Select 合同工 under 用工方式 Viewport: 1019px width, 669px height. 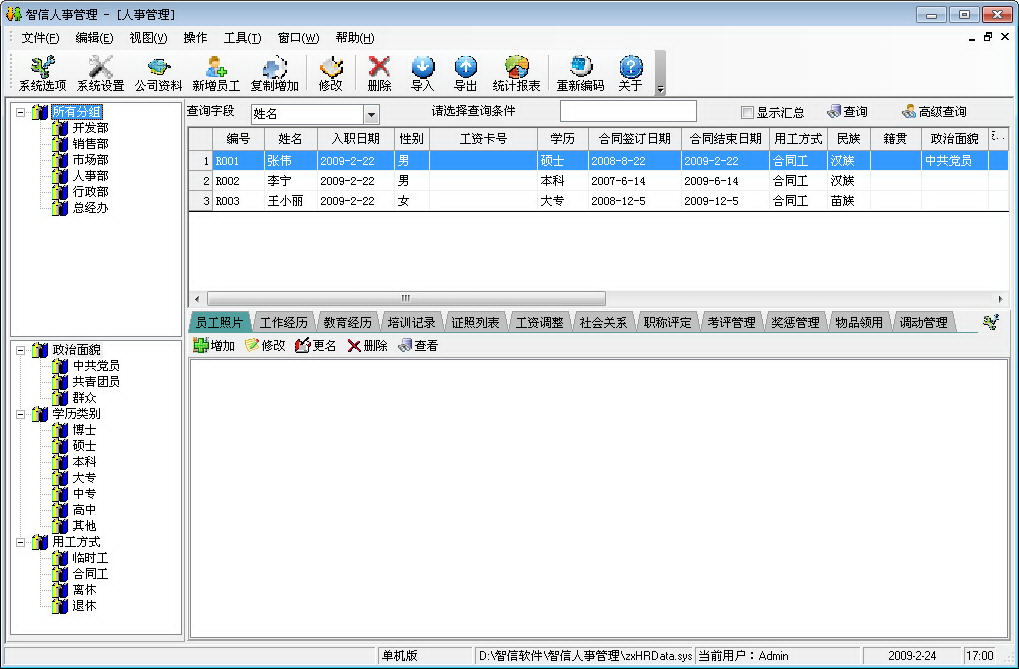pyautogui.click(x=90, y=573)
